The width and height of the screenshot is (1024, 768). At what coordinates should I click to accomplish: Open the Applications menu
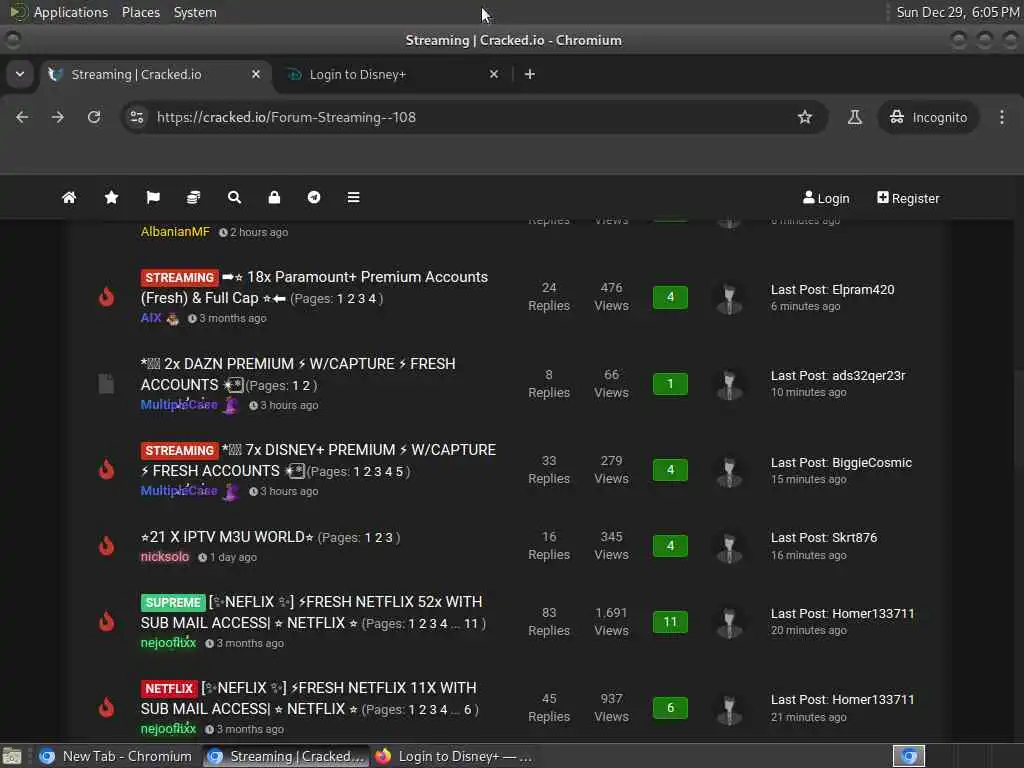[71, 12]
